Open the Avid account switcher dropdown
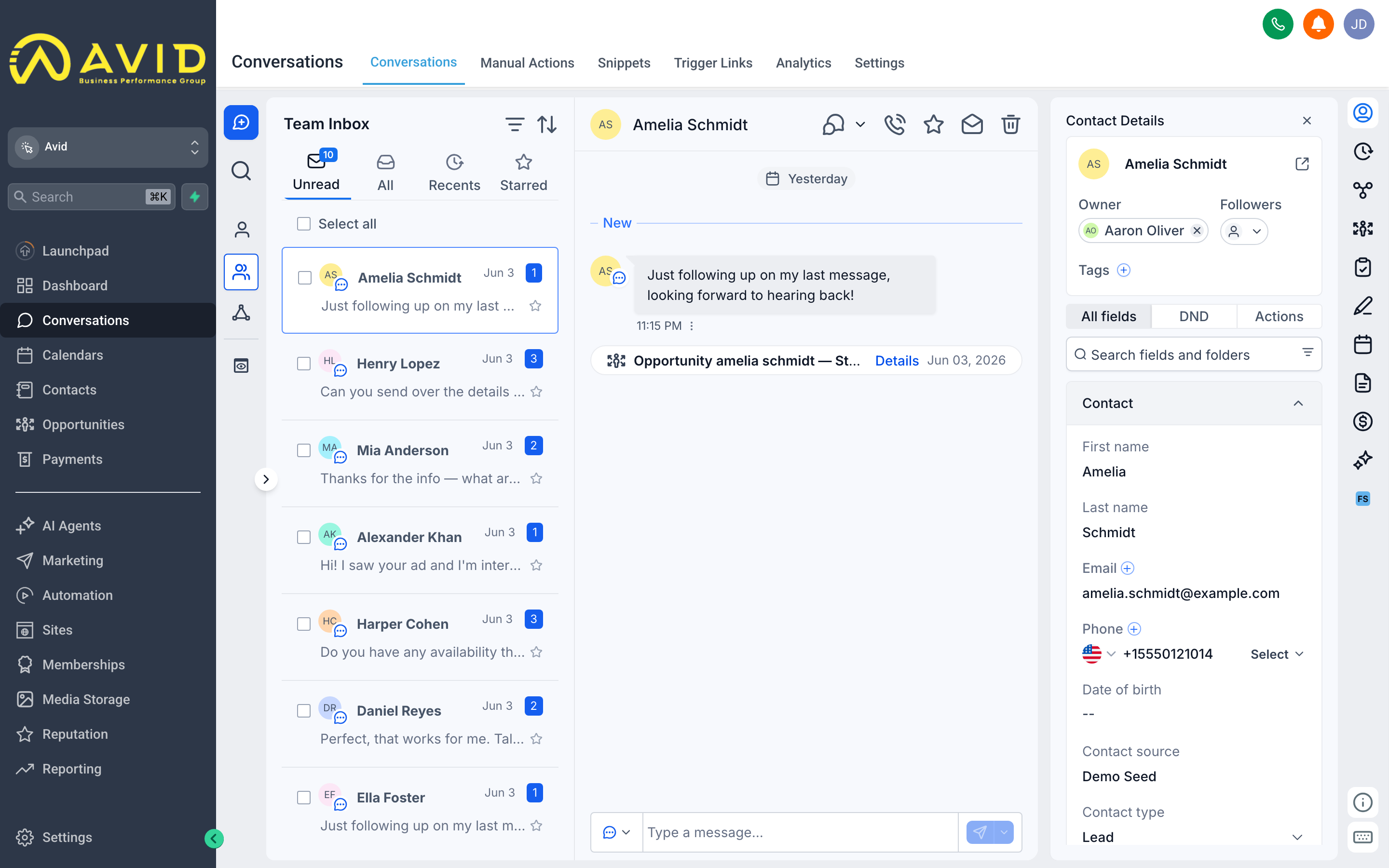This screenshot has height=868, width=1389. coord(108,147)
